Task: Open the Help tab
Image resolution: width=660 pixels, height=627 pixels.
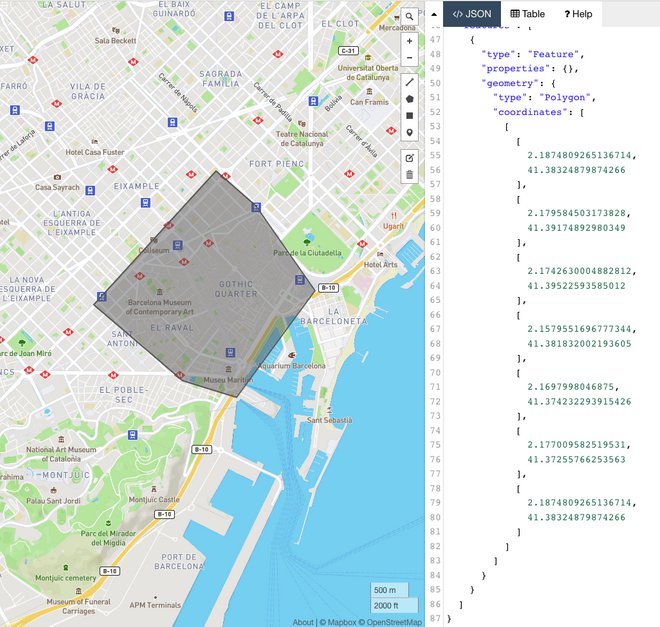Action: (578, 14)
